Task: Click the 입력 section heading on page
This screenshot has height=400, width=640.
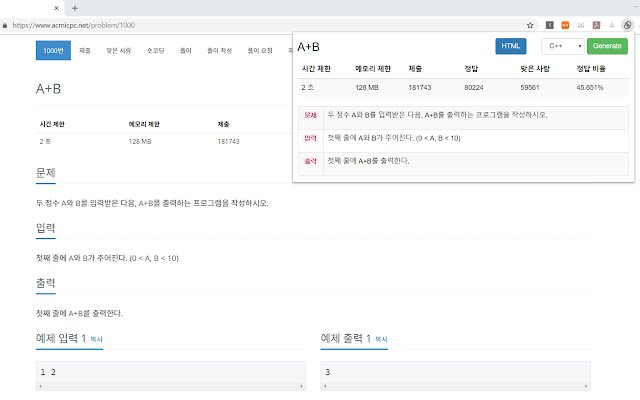Action: pyautogui.click(x=46, y=228)
